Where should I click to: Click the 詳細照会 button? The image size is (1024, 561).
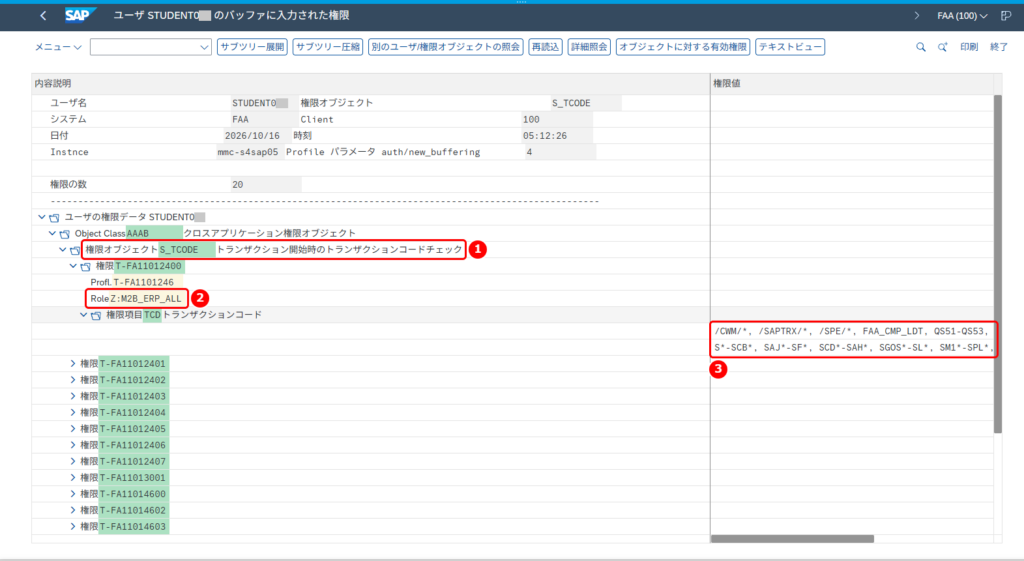(589, 47)
